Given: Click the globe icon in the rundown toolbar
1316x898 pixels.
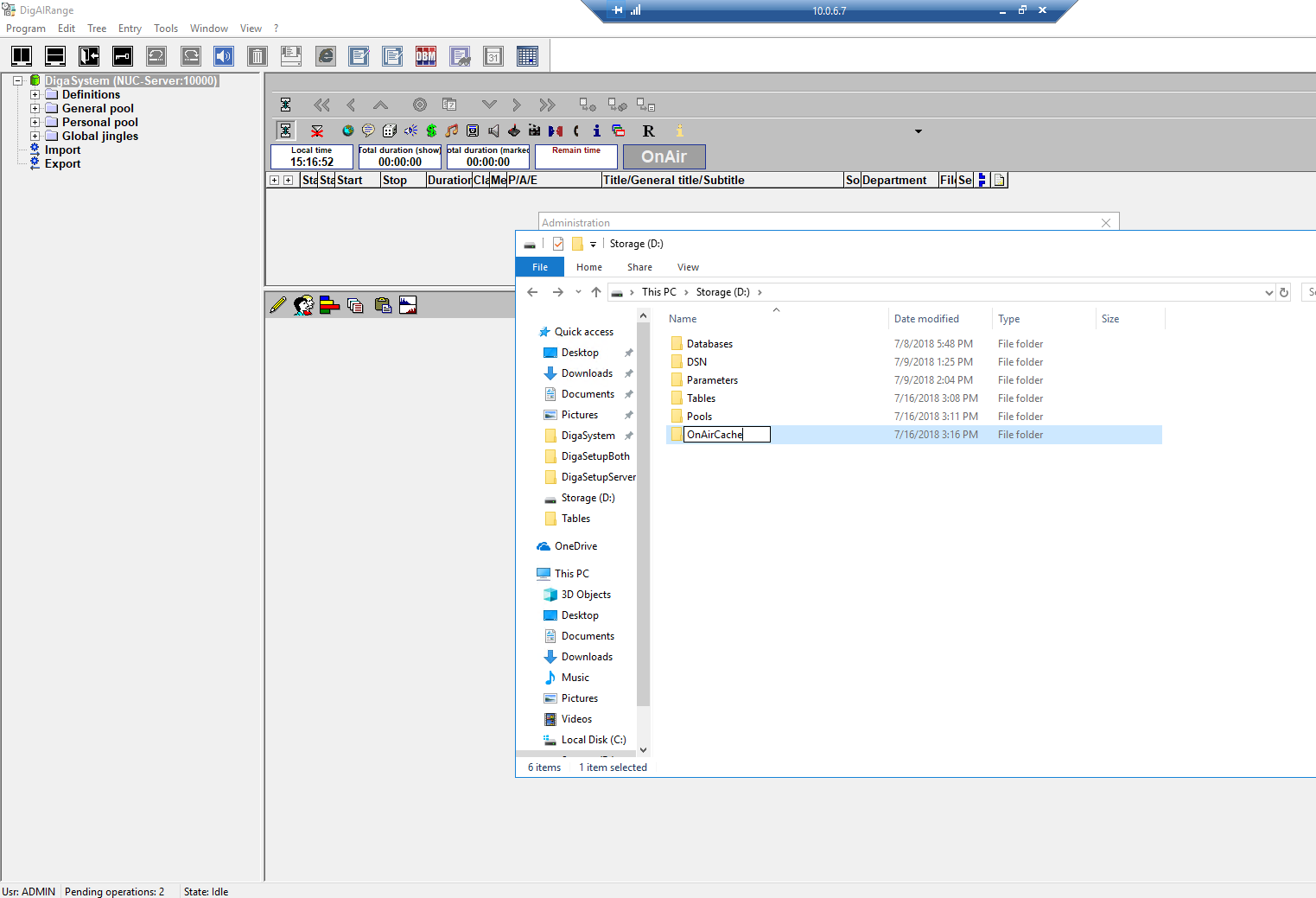Looking at the screenshot, I should coord(347,131).
